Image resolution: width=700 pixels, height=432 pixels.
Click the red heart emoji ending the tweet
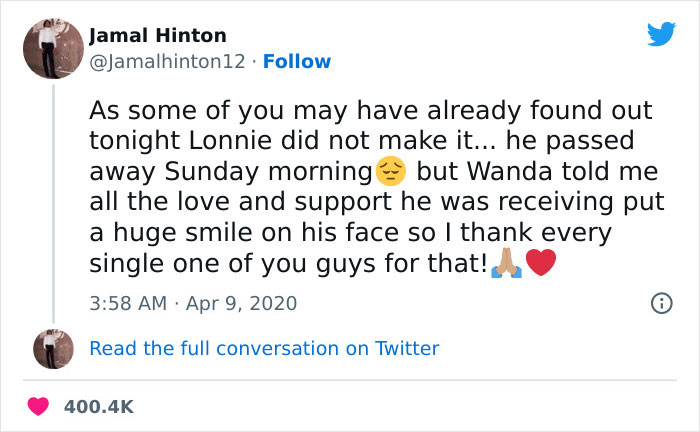point(539,266)
